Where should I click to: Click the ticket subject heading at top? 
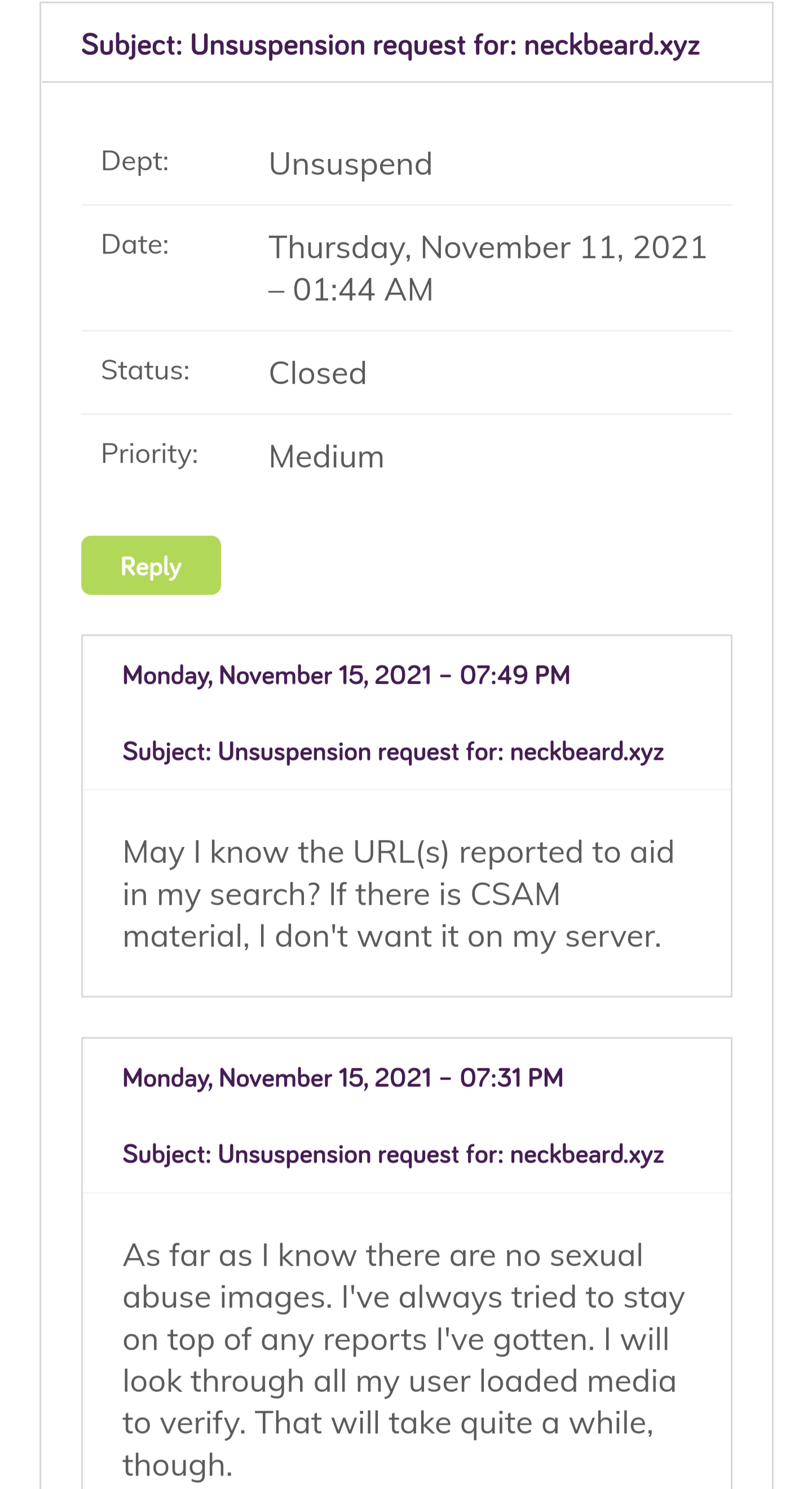(390, 45)
